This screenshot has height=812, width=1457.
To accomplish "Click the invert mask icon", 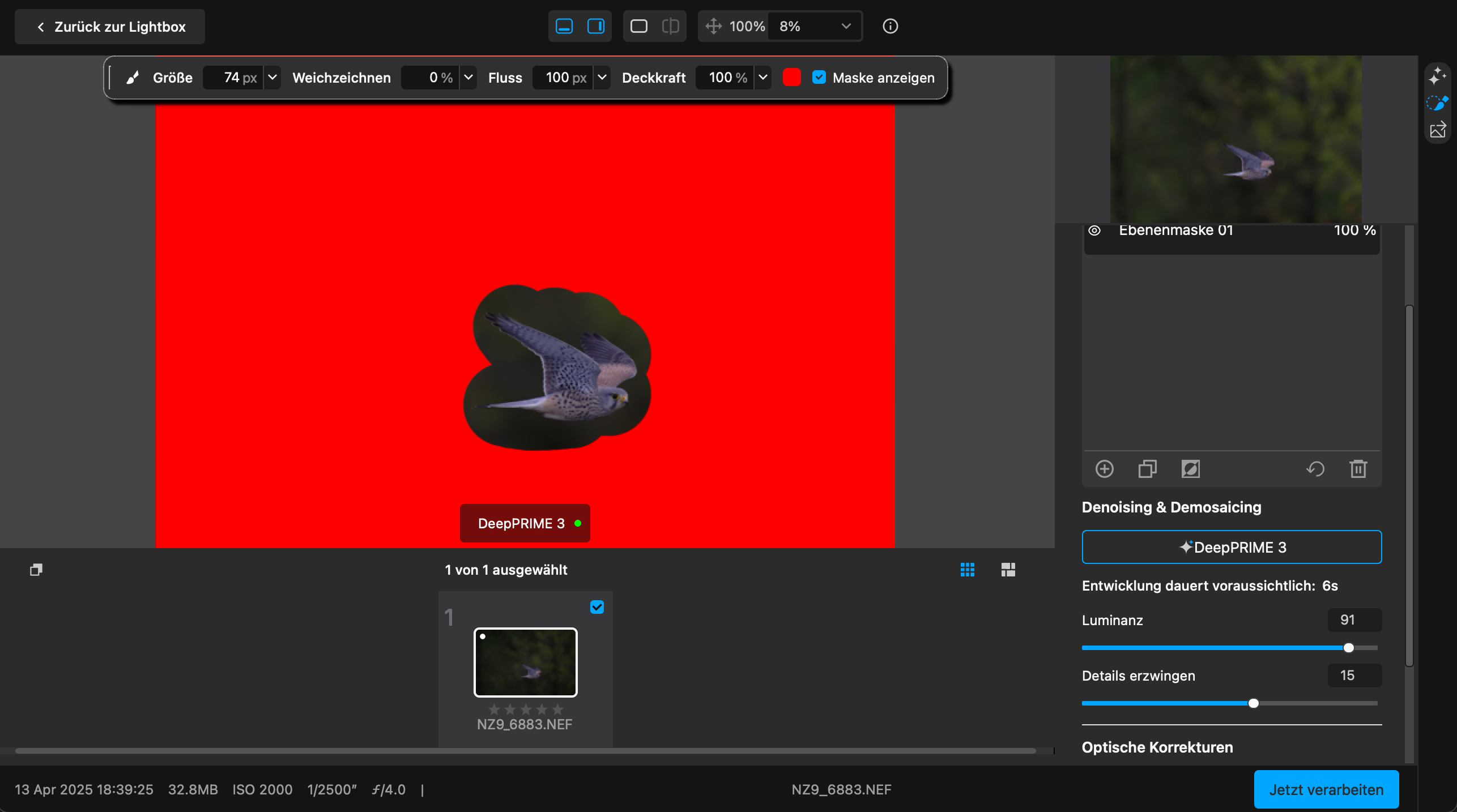I will pyautogui.click(x=1190, y=469).
